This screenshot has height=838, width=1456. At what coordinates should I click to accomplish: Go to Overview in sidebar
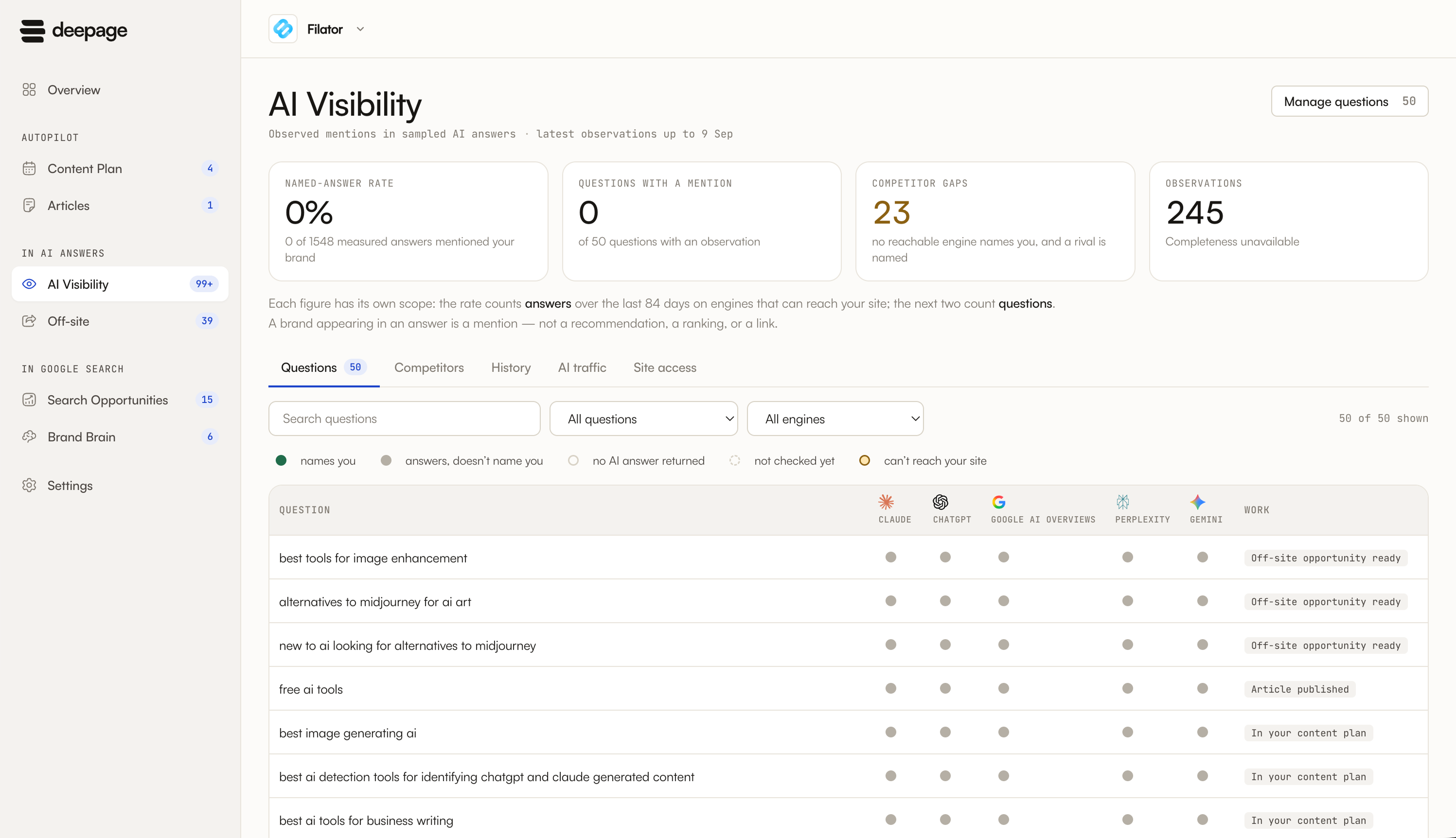(x=120, y=90)
